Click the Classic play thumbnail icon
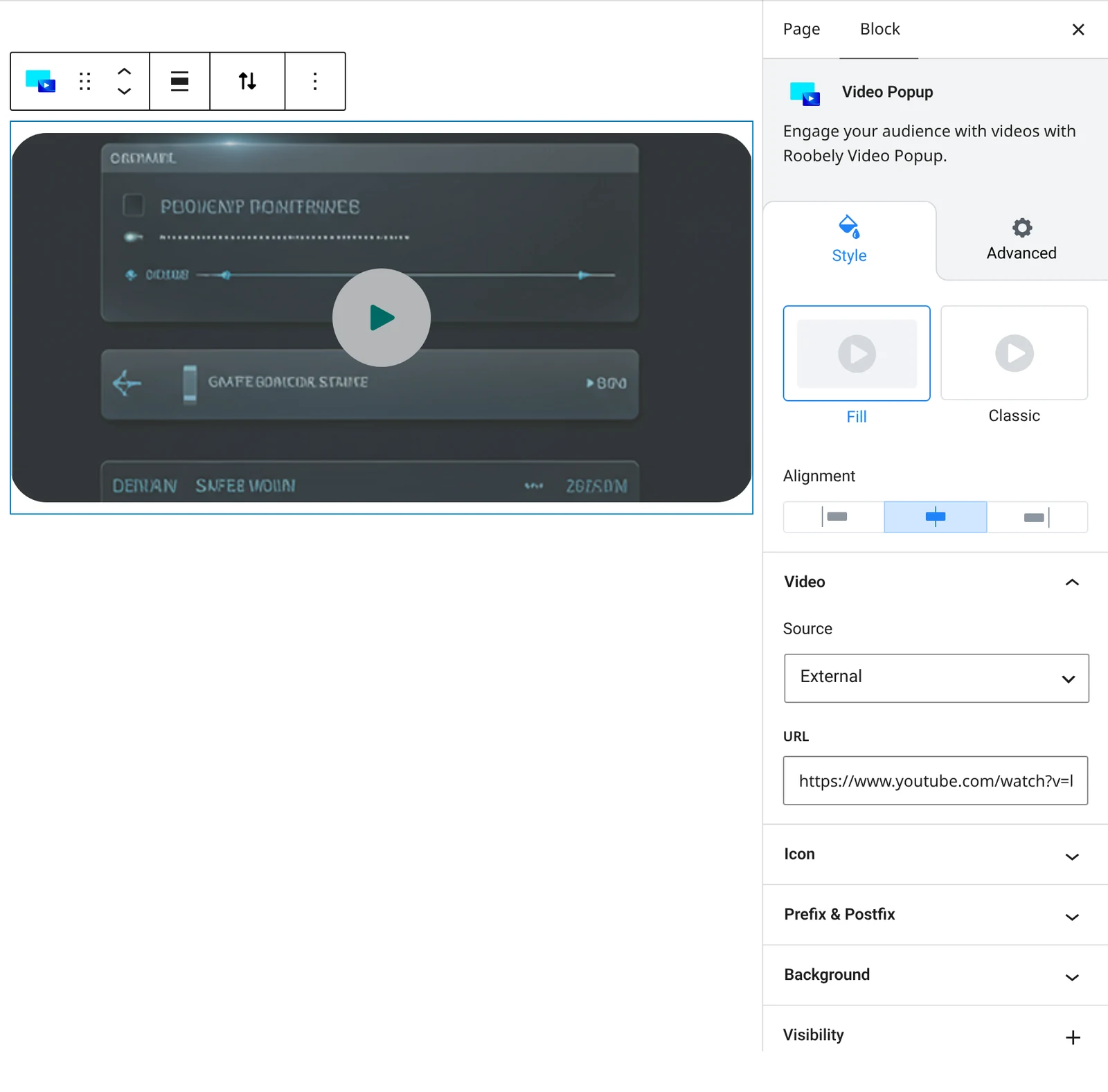The height and width of the screenshot is (1092, 1108). 1015,353
